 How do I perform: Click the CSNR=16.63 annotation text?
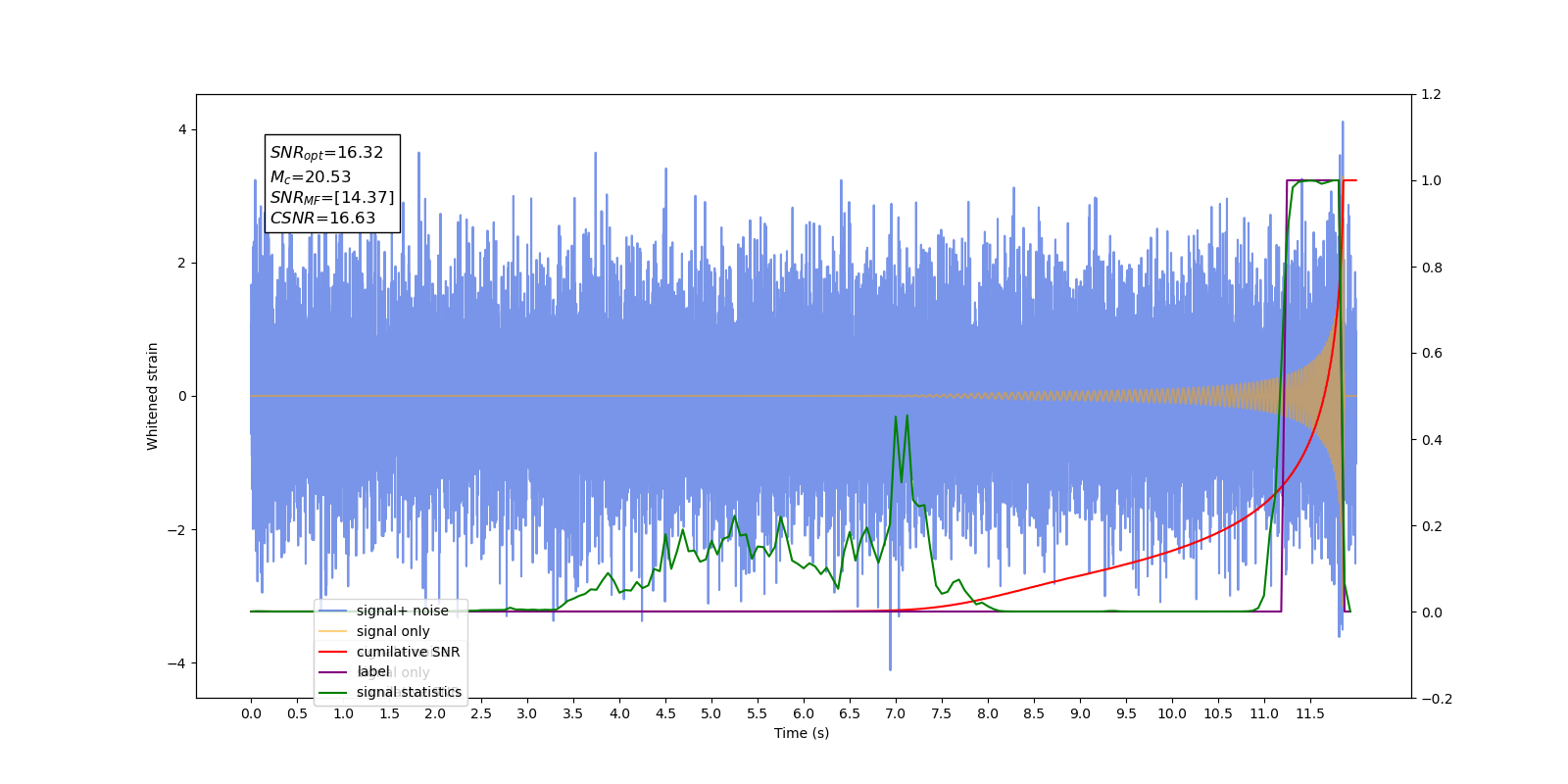[x=322, y=218]
